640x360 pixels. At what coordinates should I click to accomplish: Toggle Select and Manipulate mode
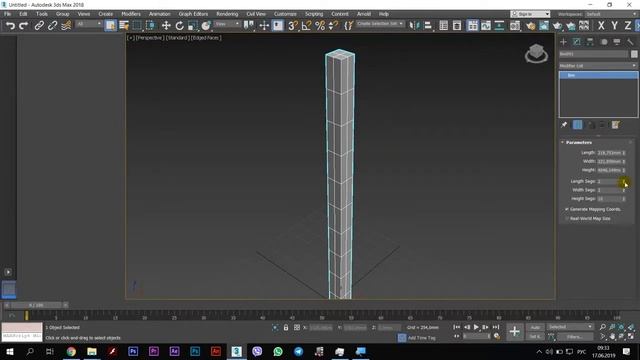pyautogui.click(x=264, y=26)
